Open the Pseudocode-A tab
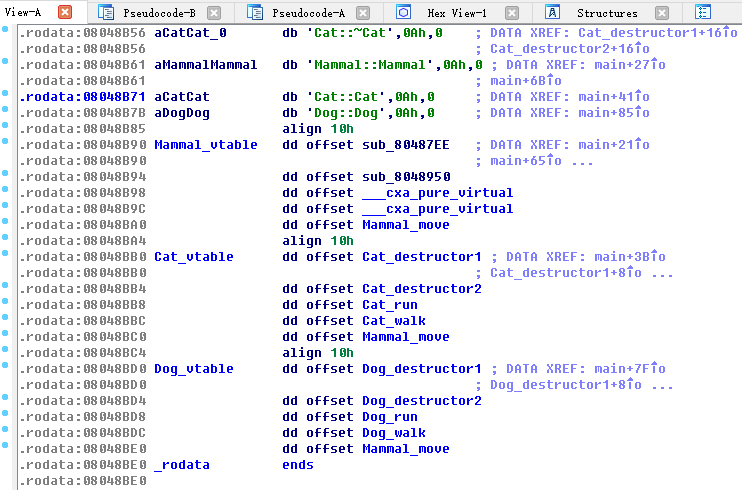This screenshot has height=490, width=742. (x=308, y=13)
